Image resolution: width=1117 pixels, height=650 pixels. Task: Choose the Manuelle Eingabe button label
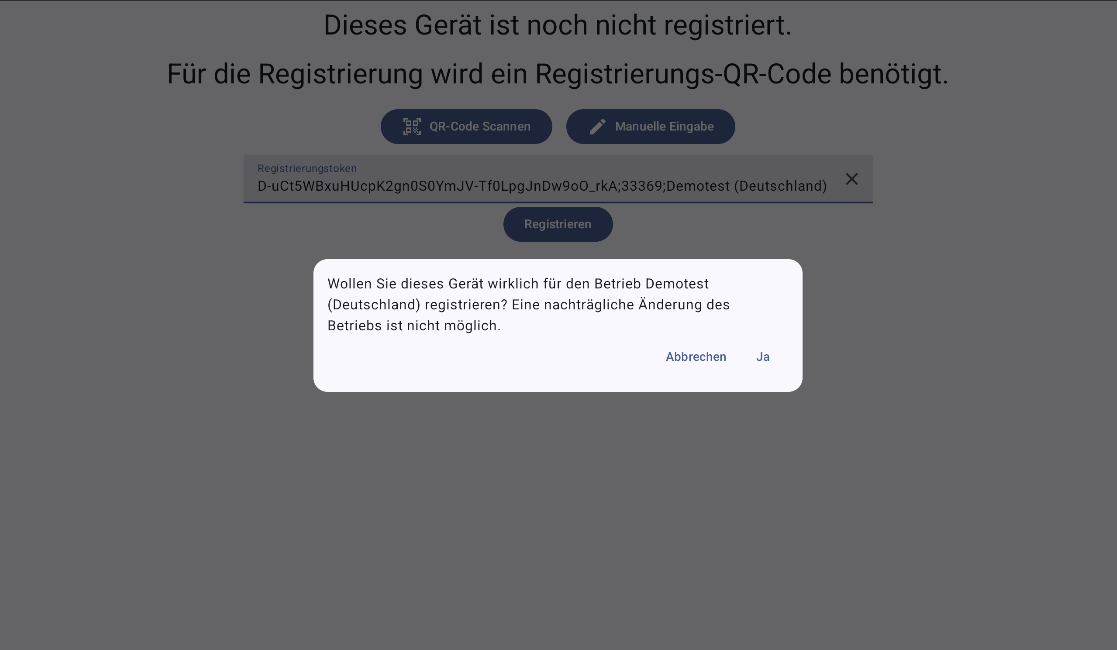(664, 127)
